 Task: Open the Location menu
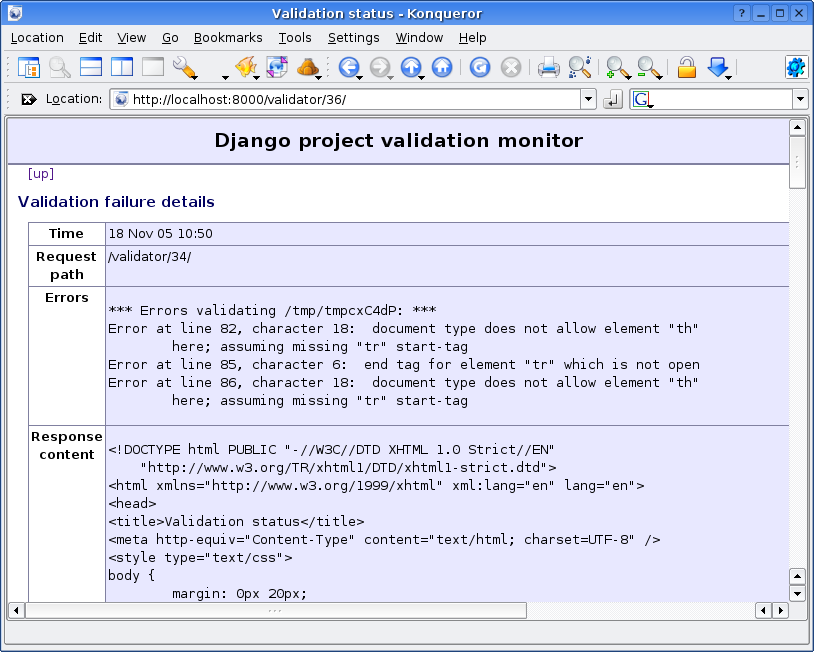point(37,38)
